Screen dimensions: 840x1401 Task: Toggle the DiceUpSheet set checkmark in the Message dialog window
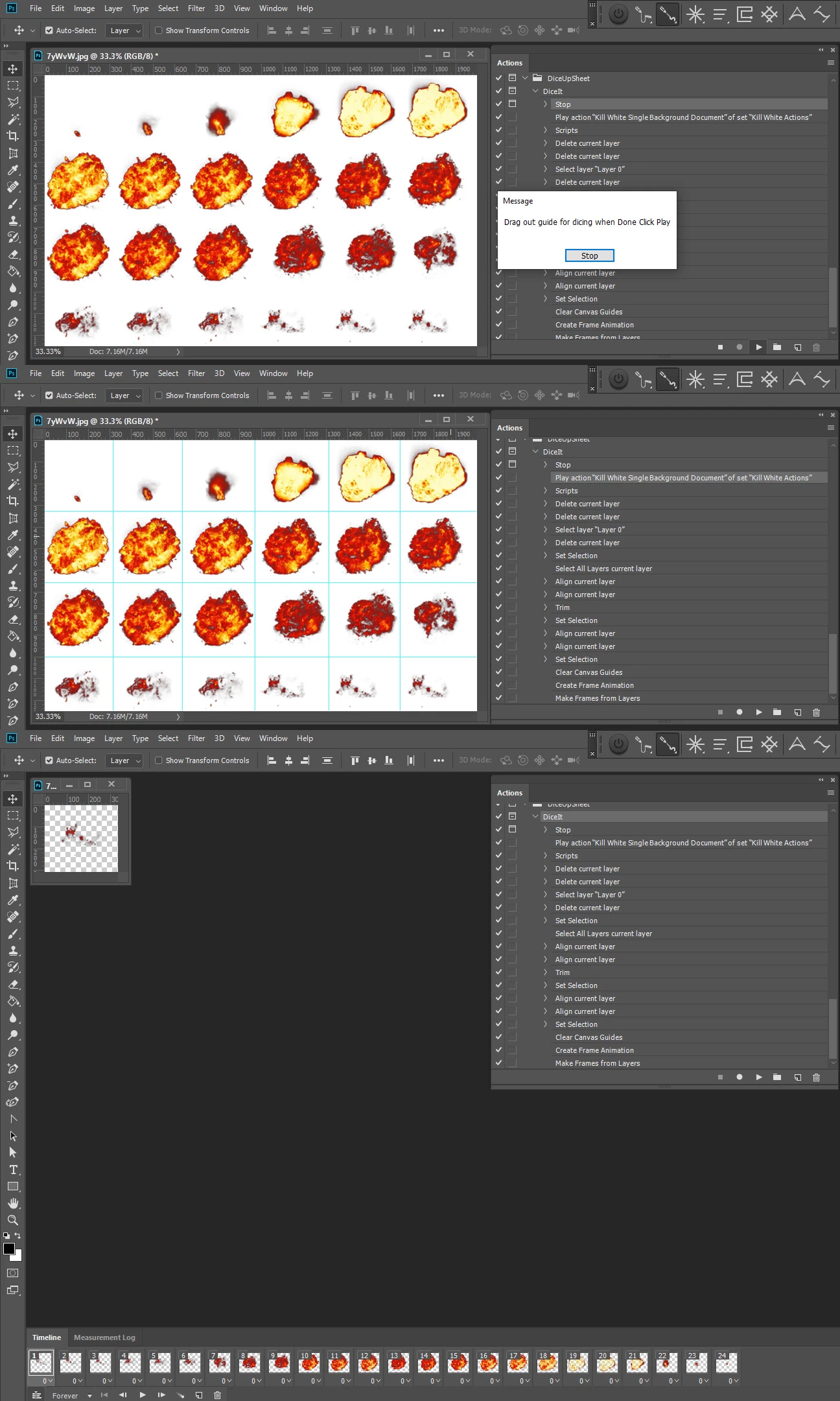tap(499, 78)
